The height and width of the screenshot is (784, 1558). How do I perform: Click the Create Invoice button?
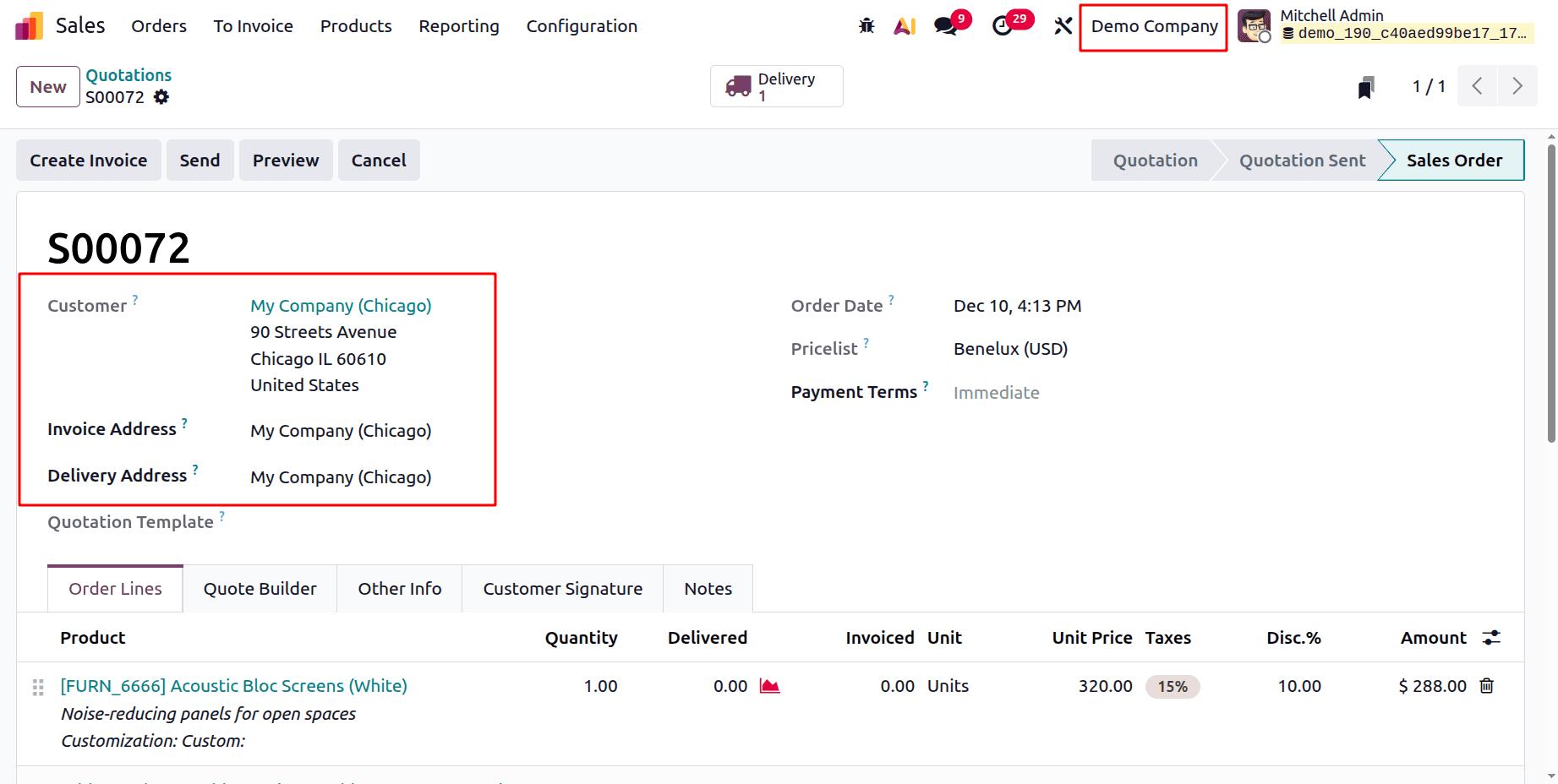[88, 160]
